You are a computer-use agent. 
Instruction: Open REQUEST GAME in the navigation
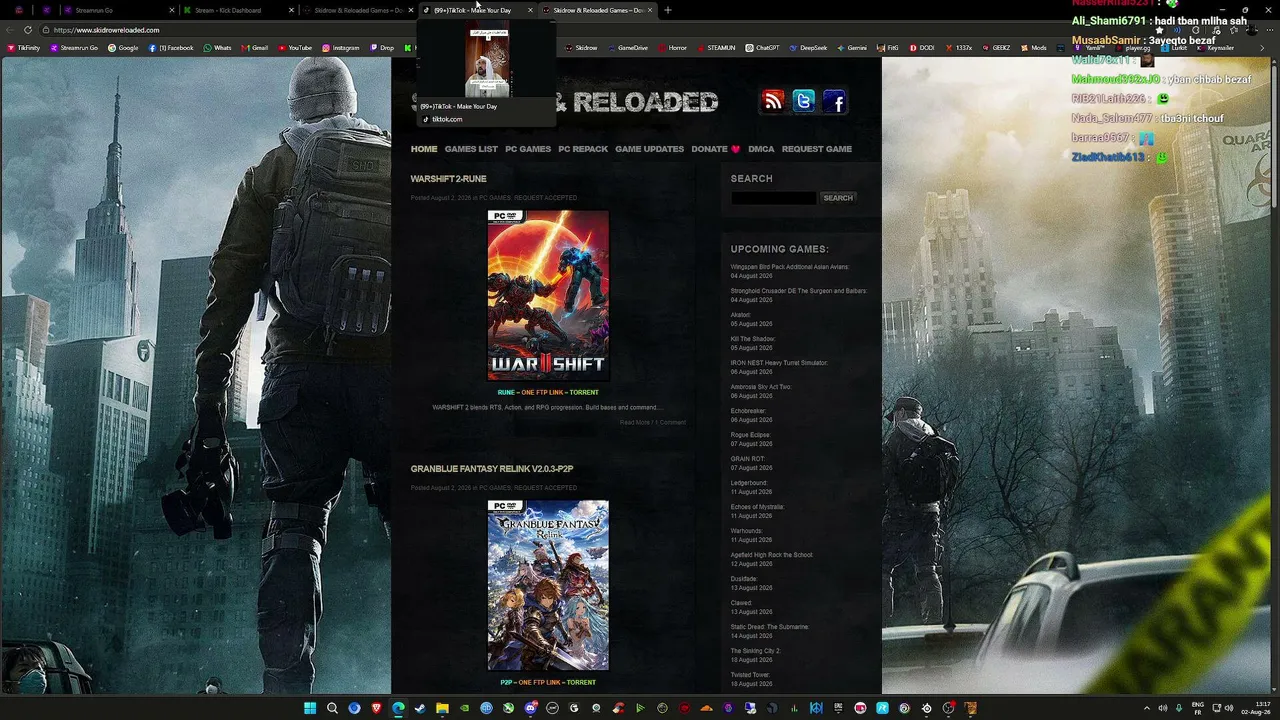817,149
